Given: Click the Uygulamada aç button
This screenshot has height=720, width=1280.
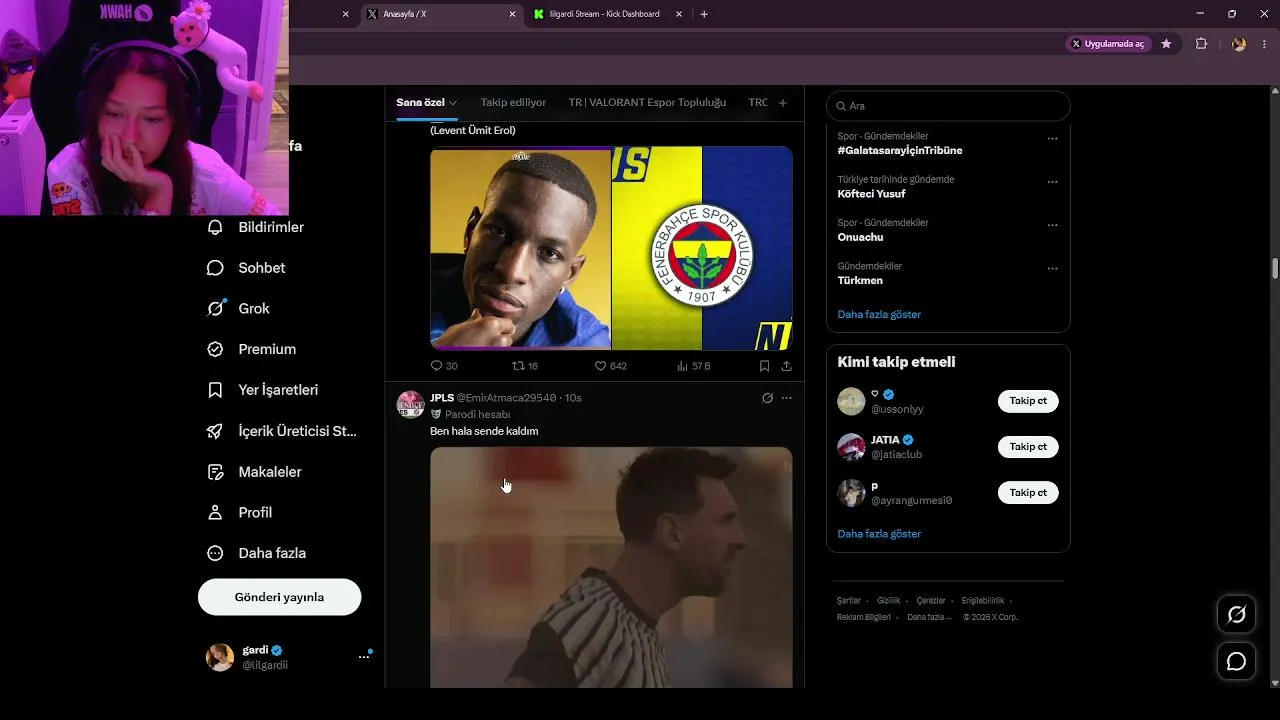Looking at the screenshot, I should click(x=1108, y=44).
